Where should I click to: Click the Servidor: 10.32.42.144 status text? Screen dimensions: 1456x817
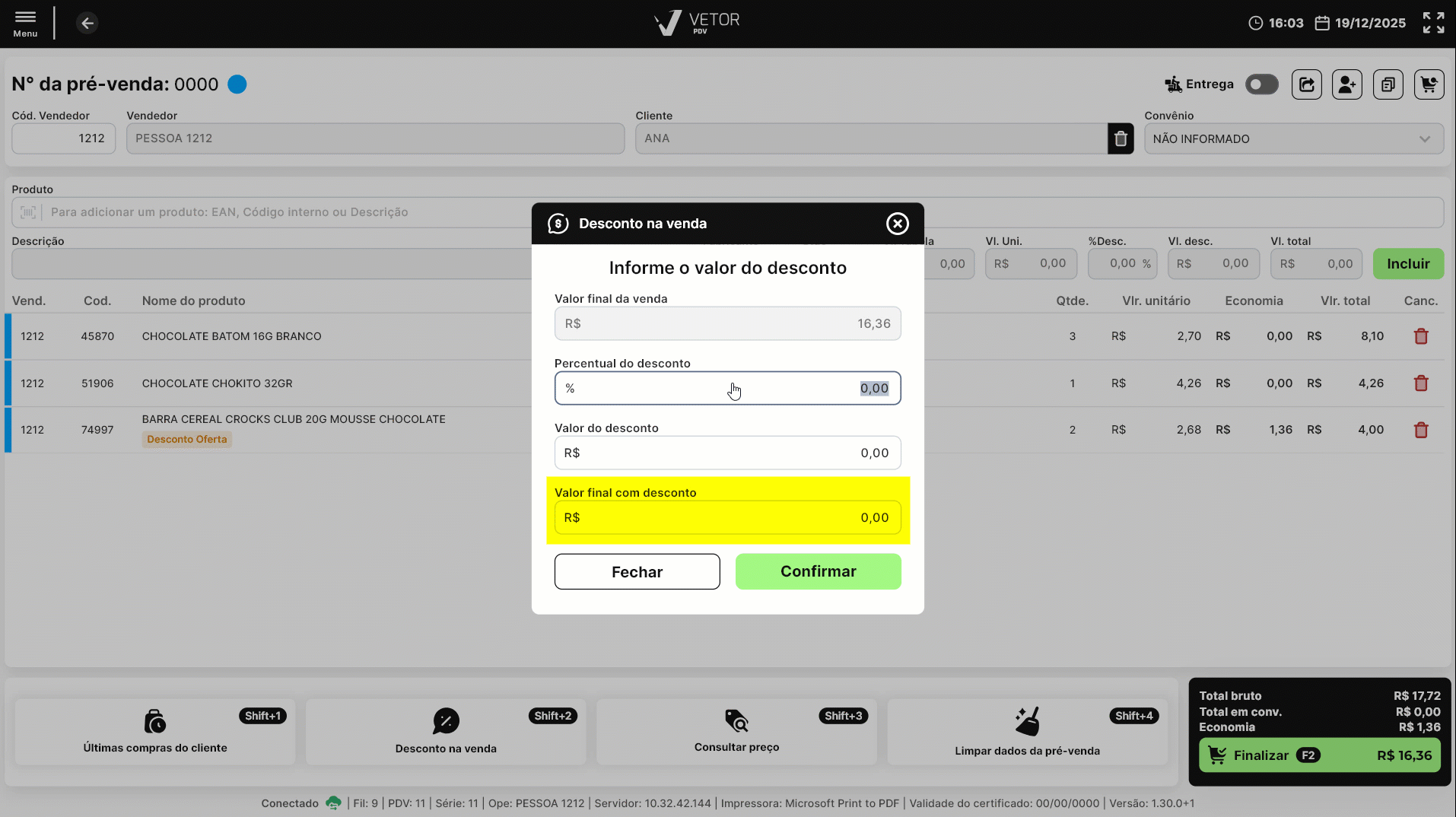[x=653, y=803]
